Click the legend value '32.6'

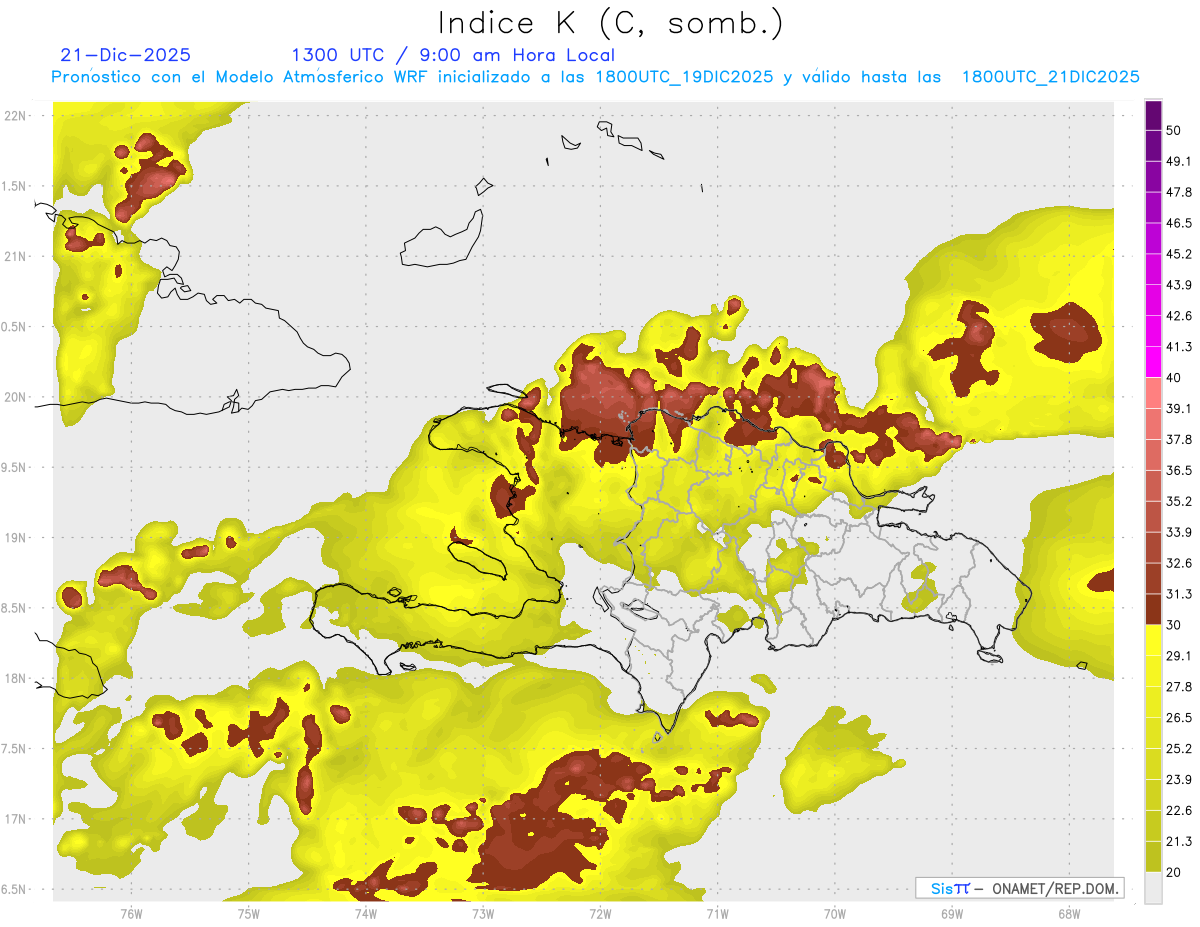[1179, 563]
